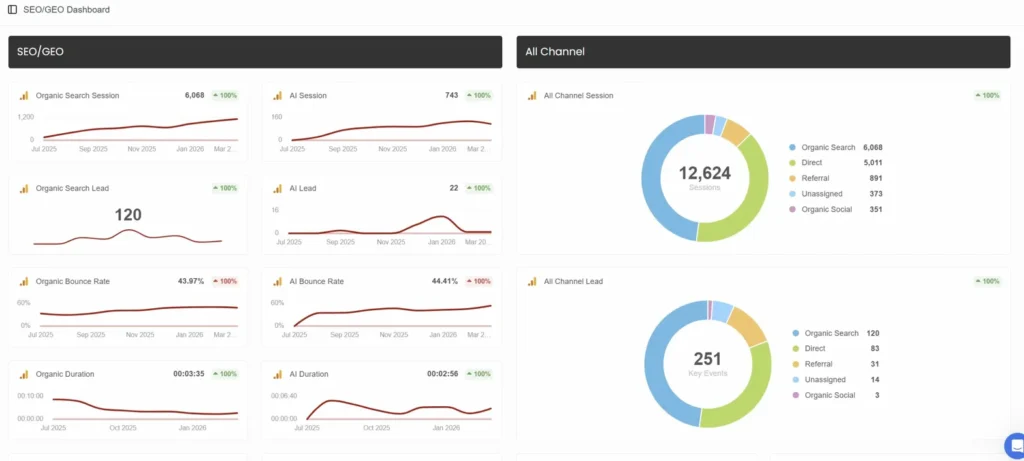Screen dimensions: 1024x461
Task: Click the AI Lead 100% badge
Action: coord(479,188)
